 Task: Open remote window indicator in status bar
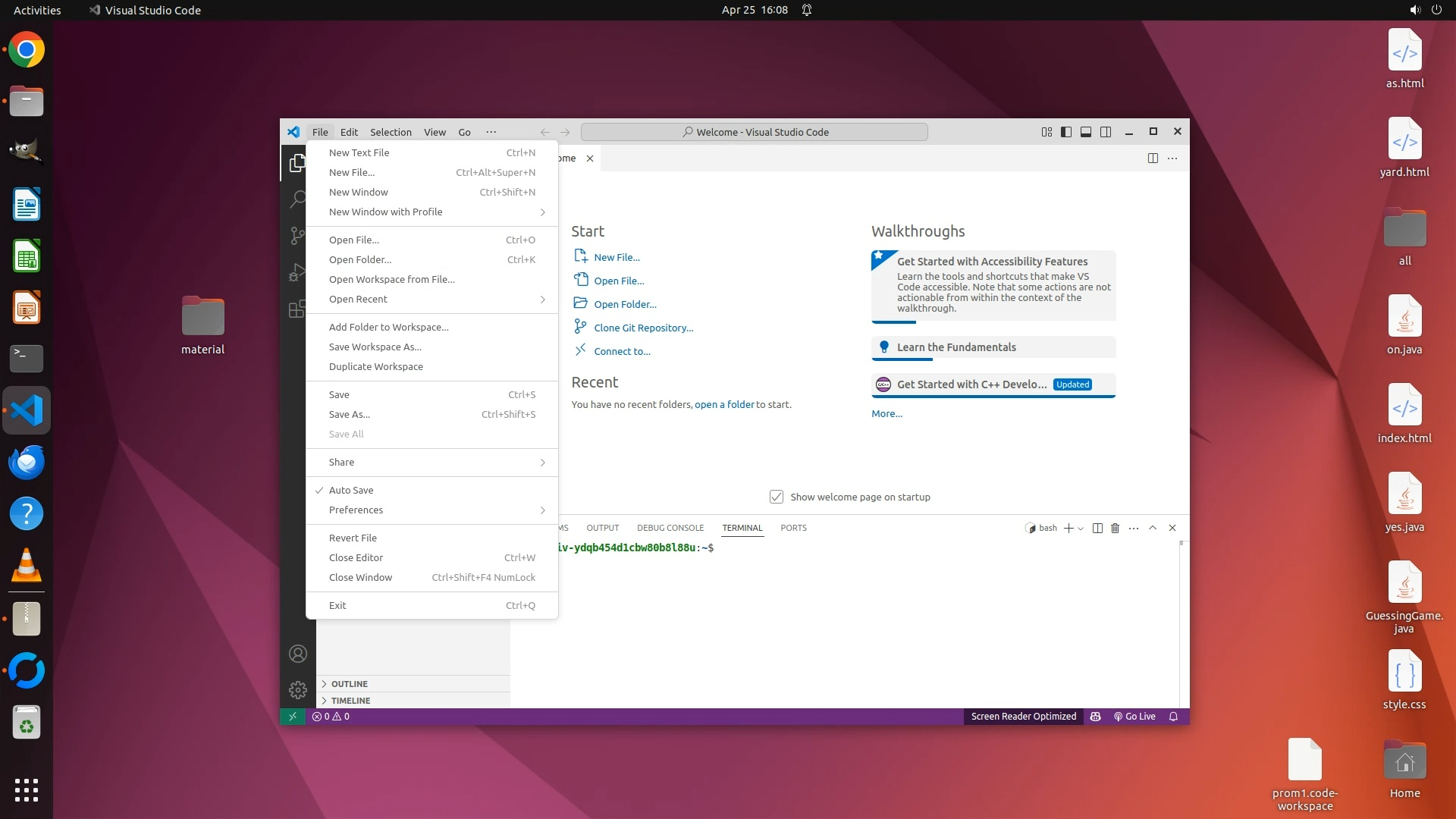tap(292, 716)
